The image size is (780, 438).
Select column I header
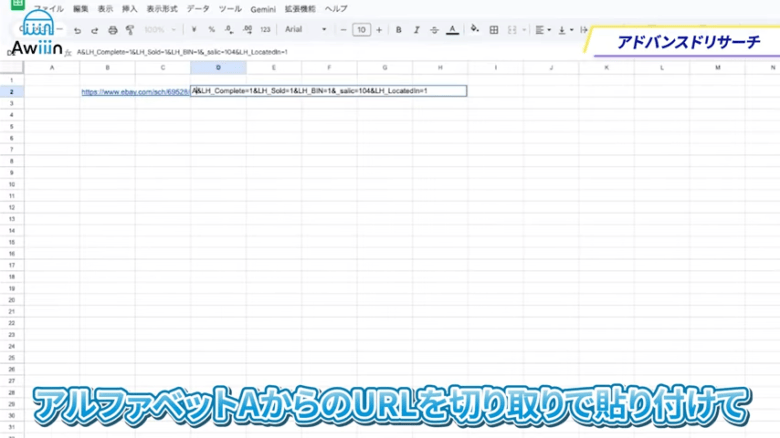[495, 67]
